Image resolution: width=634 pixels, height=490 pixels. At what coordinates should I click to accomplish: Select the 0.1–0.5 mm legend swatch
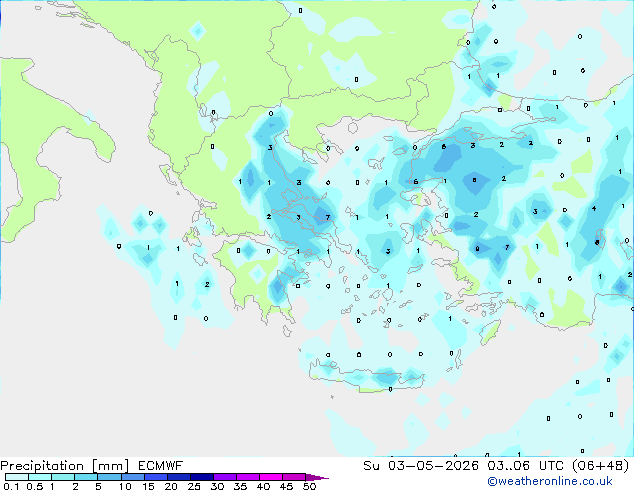point(17,477)
